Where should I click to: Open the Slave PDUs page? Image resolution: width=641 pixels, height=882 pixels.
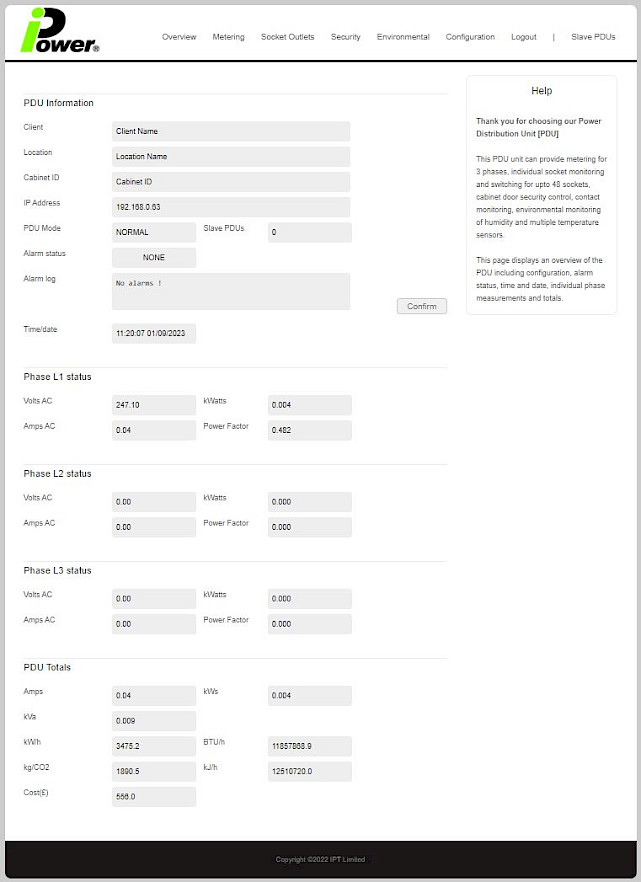(593, 37)
